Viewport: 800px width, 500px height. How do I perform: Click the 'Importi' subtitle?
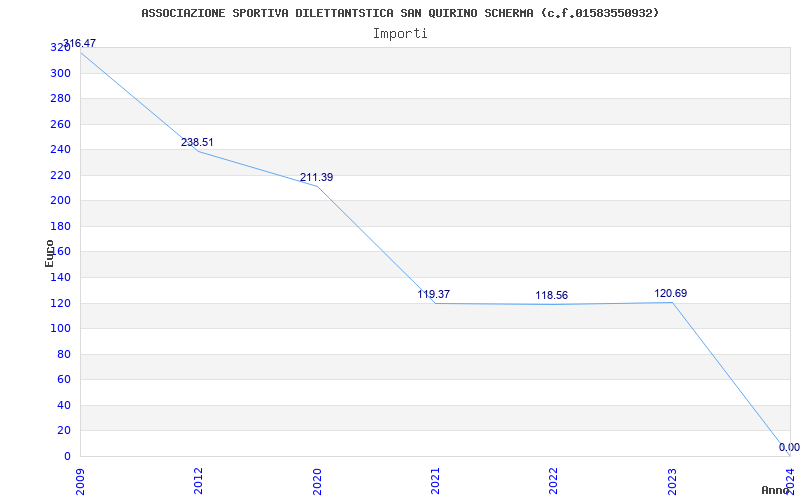[x=400, y=34]
